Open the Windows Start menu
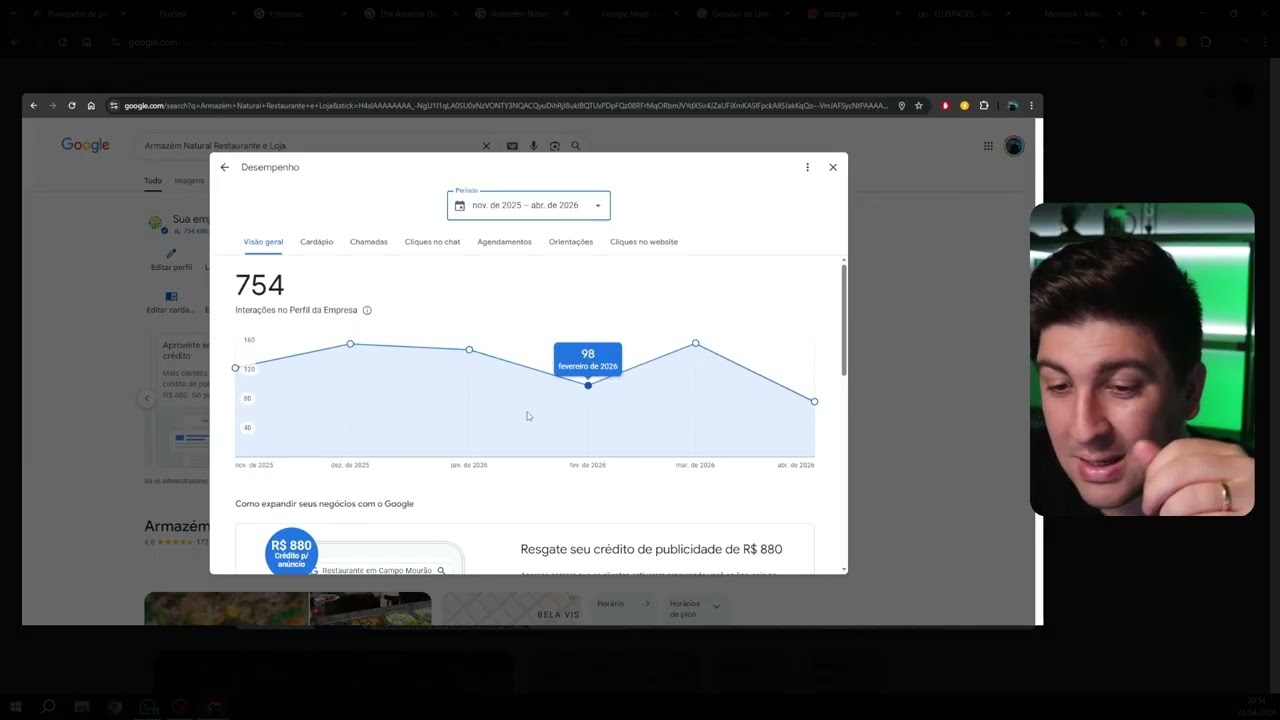 coord(16,707)
